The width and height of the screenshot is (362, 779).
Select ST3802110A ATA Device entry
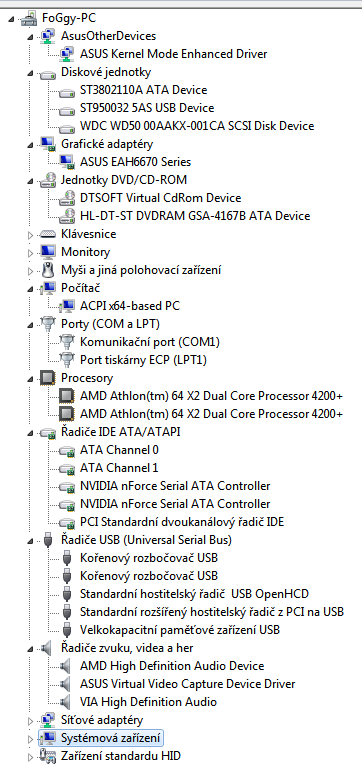[144, 90]
